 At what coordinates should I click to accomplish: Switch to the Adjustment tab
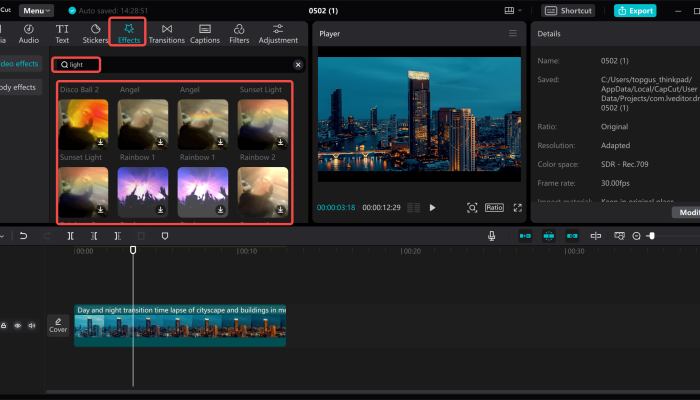278,33
